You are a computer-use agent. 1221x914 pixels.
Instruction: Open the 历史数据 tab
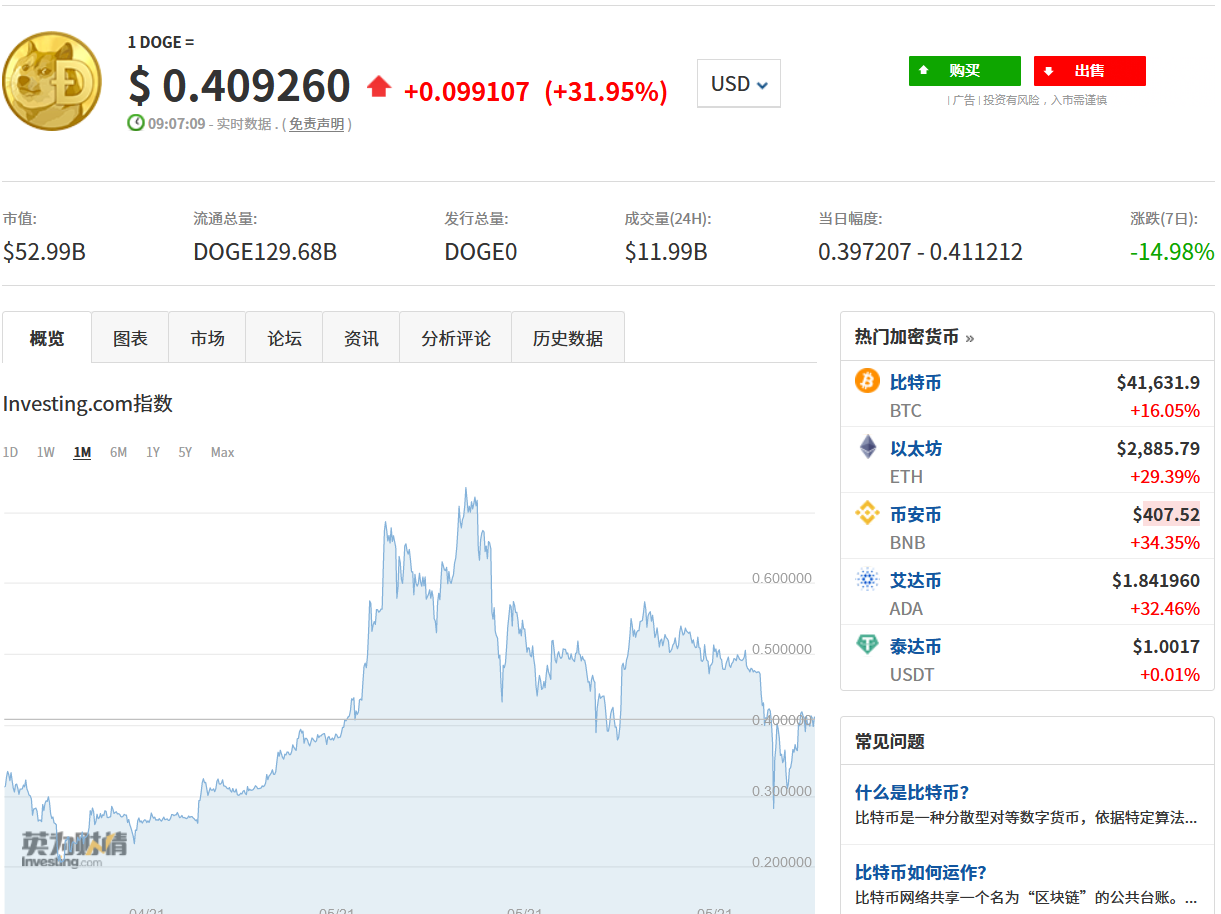pos(568,338)
